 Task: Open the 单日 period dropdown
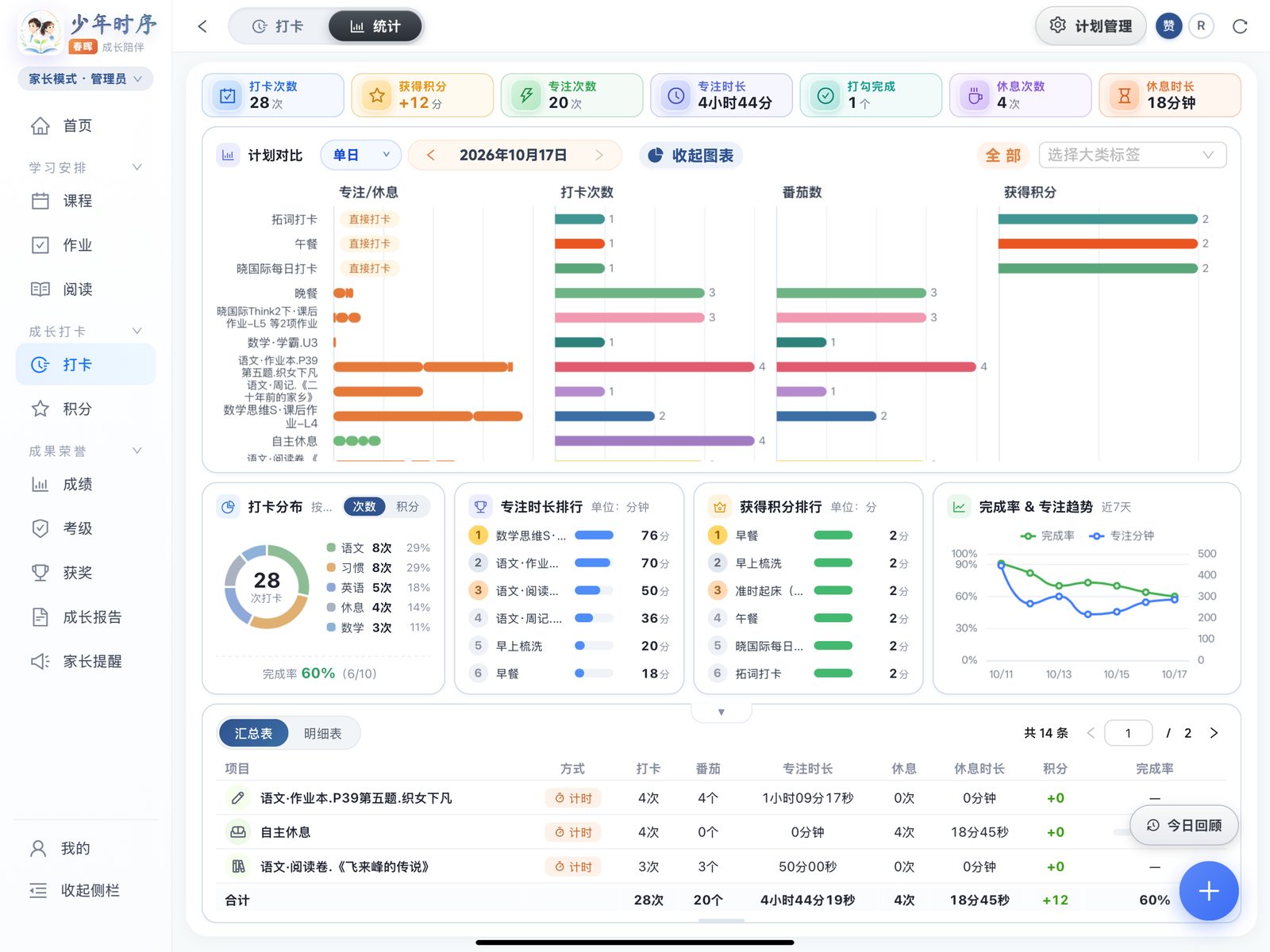click(361, 155)
